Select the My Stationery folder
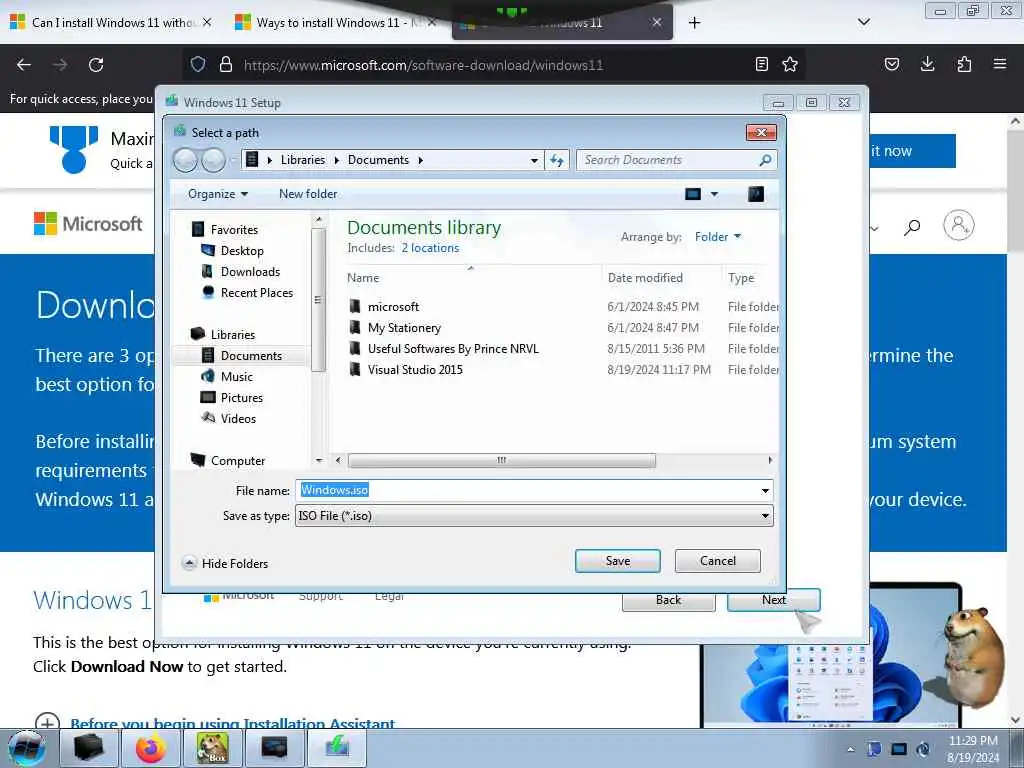1024x768 pixels. 404,328
